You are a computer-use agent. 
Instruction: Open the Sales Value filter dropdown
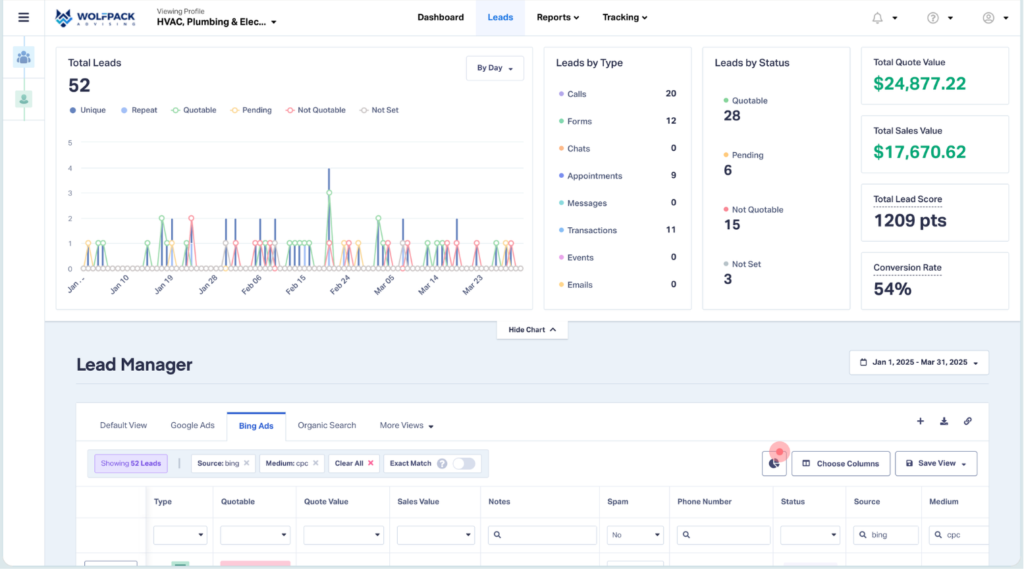point(435,534)
